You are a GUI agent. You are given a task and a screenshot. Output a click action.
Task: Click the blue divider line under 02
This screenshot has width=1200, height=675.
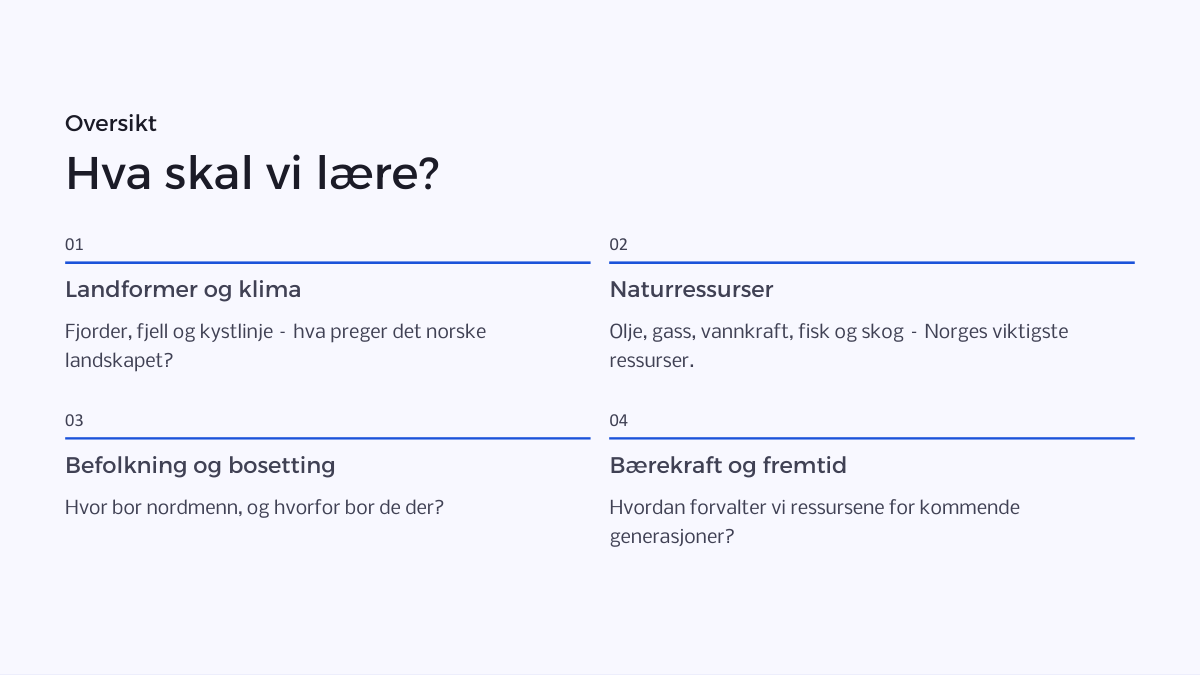[872, 262]
